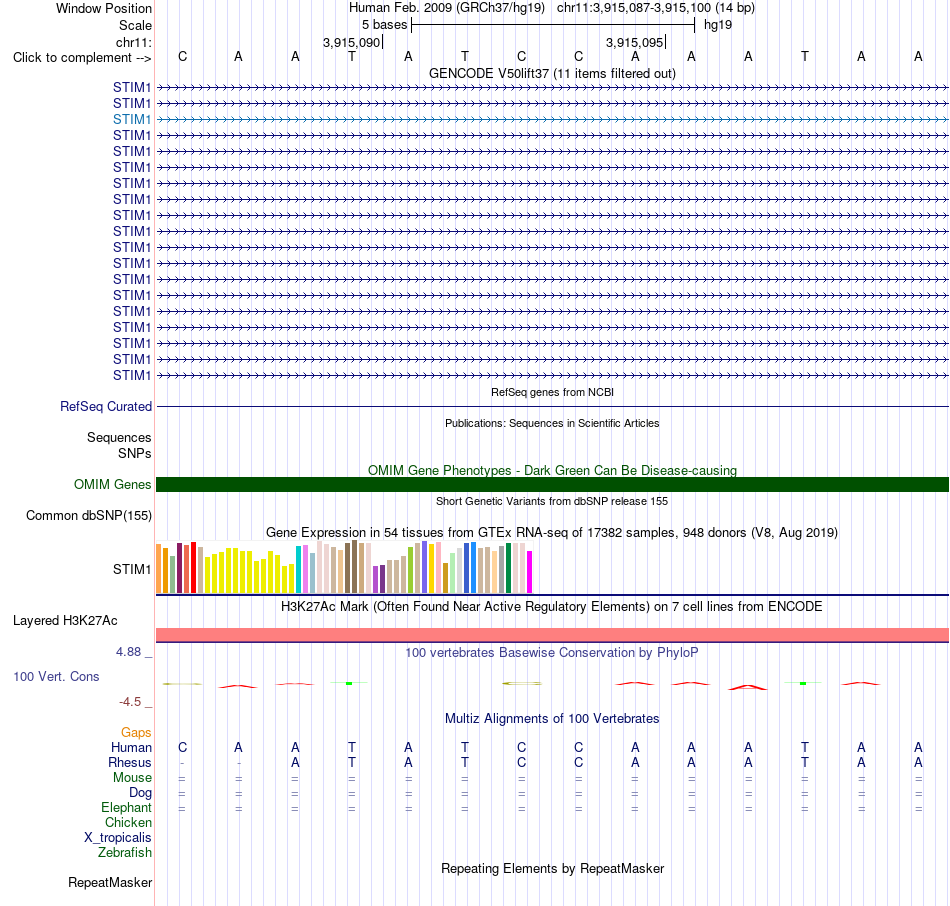Click the dark green OMIM gene bar
This screenshot has width=950, height=906.
pos(552,484)
